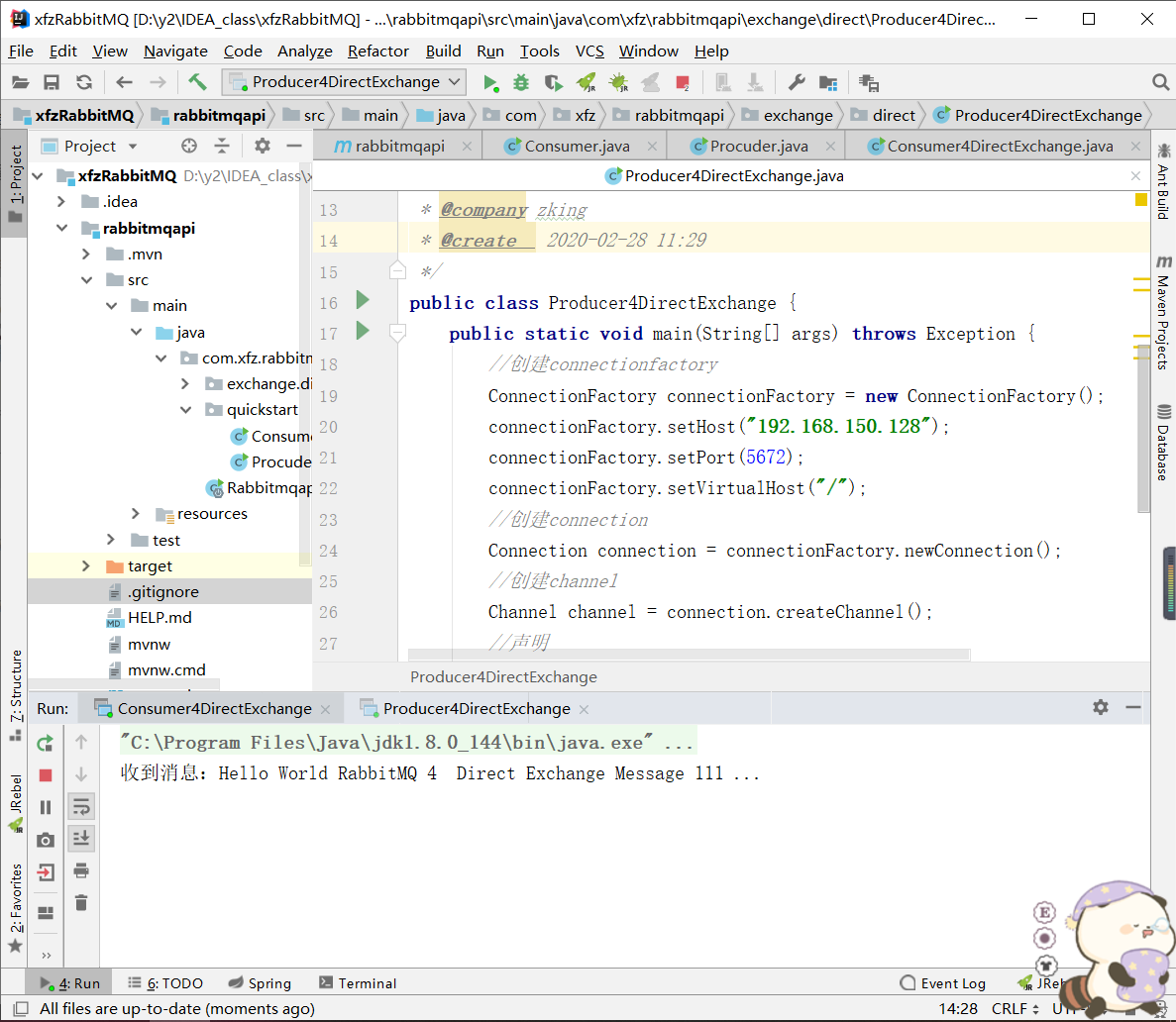The height and width of the screenshot is (1022, 1176).
Task: Open the run configuration dropdown Producer4DirectExchange
Action: click(344, 82)
